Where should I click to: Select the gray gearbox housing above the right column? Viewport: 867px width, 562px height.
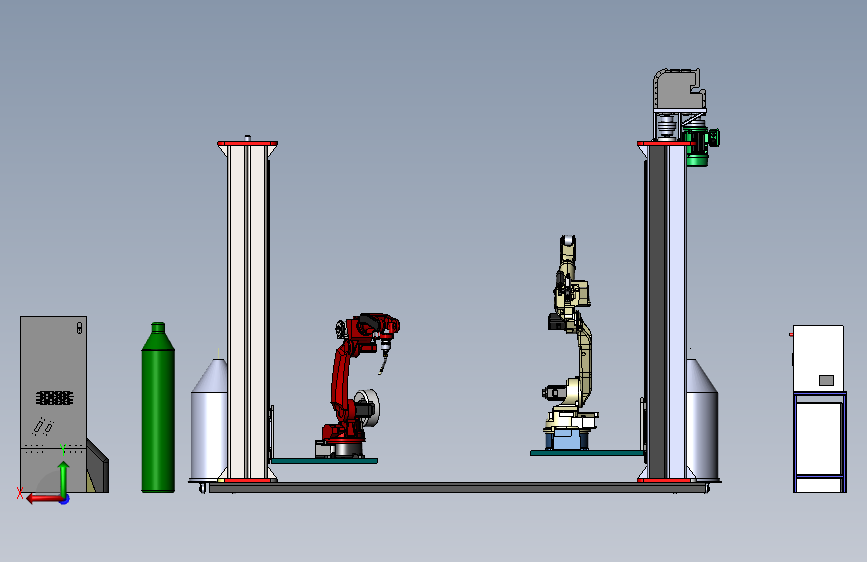[679, 89]
